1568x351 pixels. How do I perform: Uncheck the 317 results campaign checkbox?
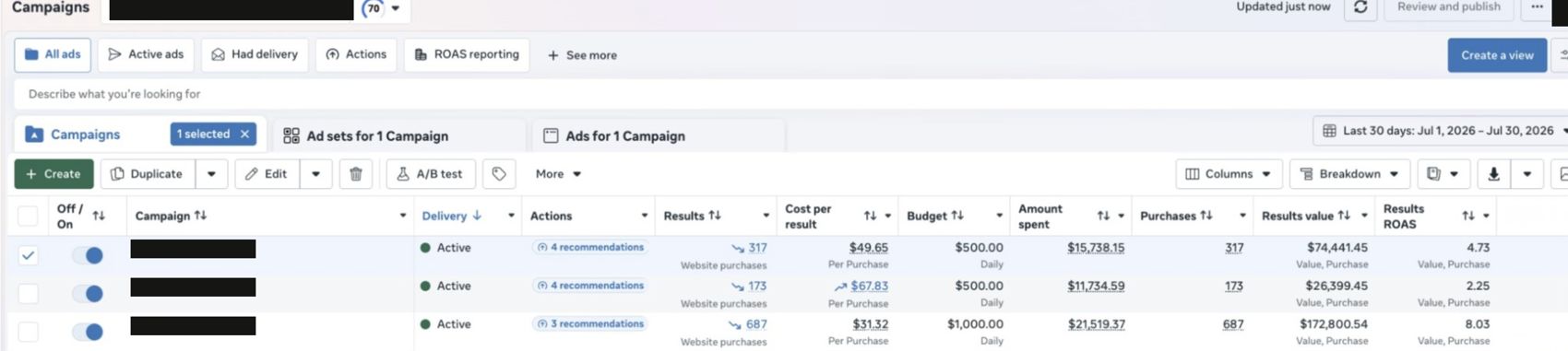pyautogui.click(x=29, y=255)
